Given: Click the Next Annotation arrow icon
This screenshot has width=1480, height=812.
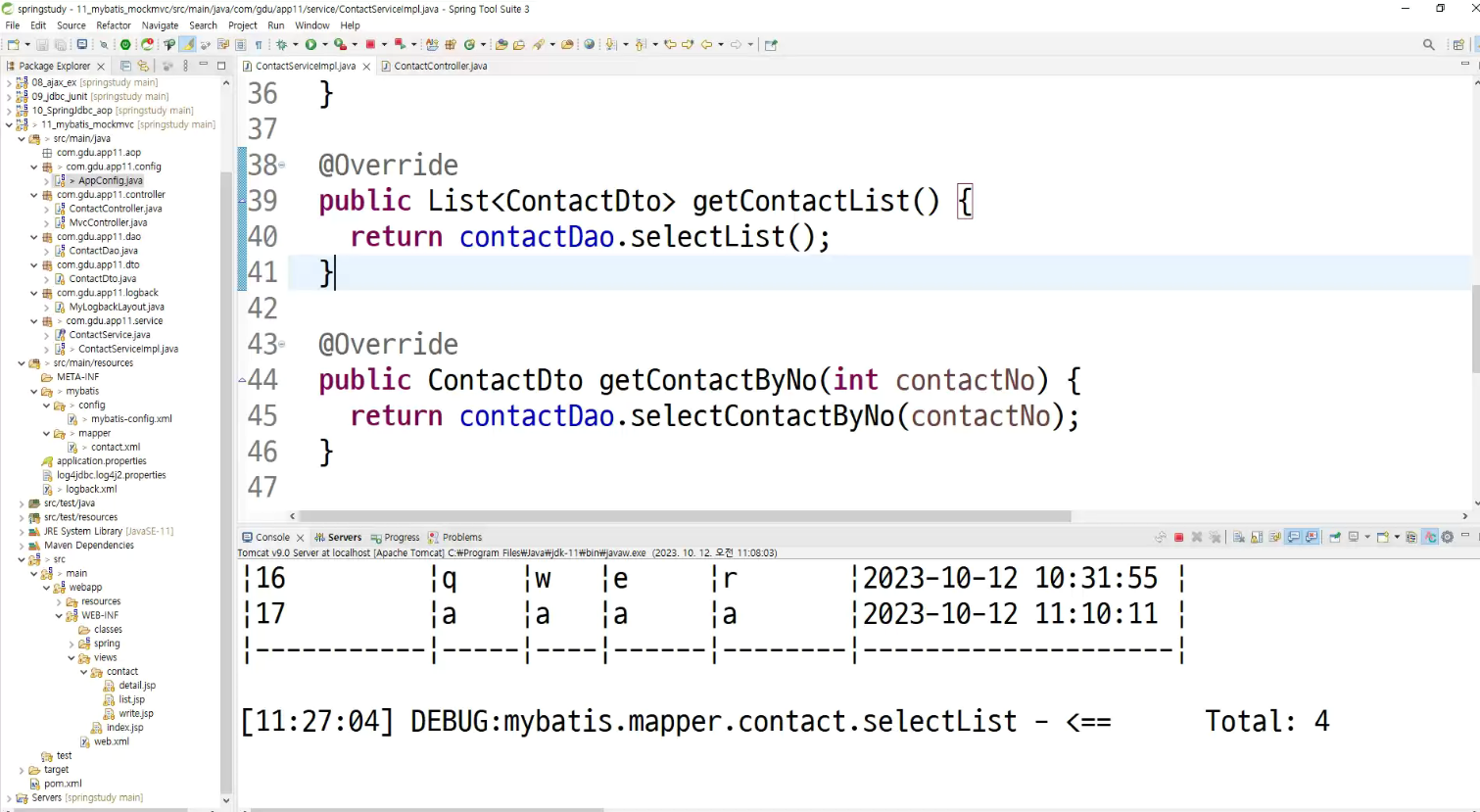Looking at the screenshot, I should [x=610, y=44].
